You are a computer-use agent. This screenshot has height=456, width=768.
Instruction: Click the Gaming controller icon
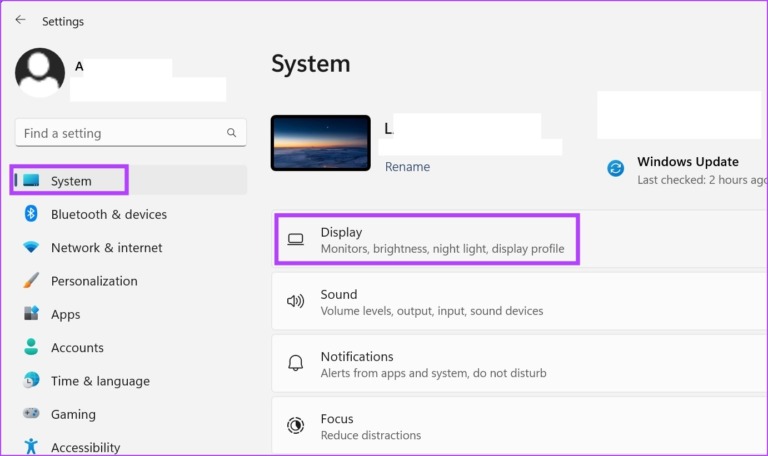pyautogui.click(x=31, y=414)
